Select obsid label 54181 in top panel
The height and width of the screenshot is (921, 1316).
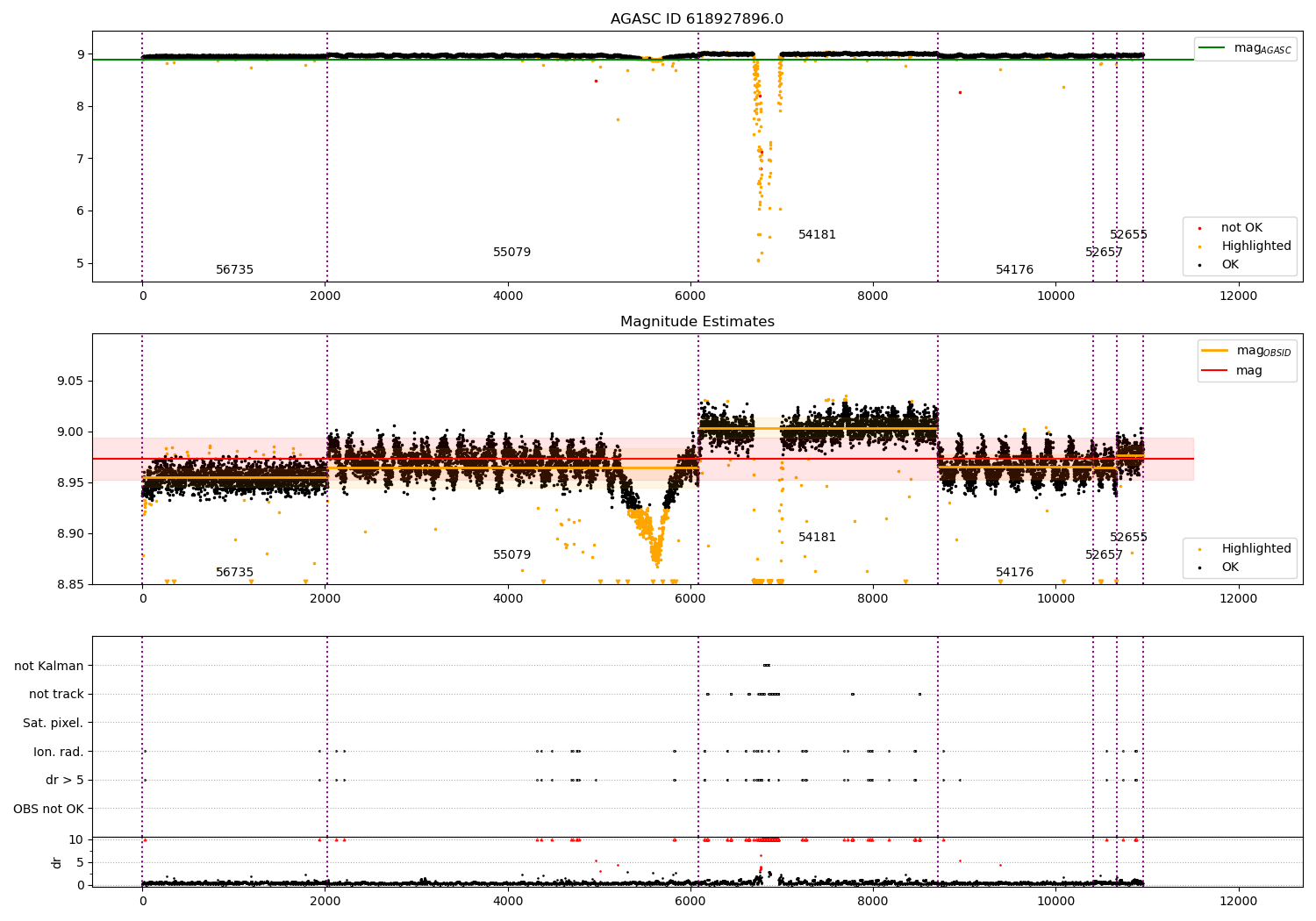[817, 235]
